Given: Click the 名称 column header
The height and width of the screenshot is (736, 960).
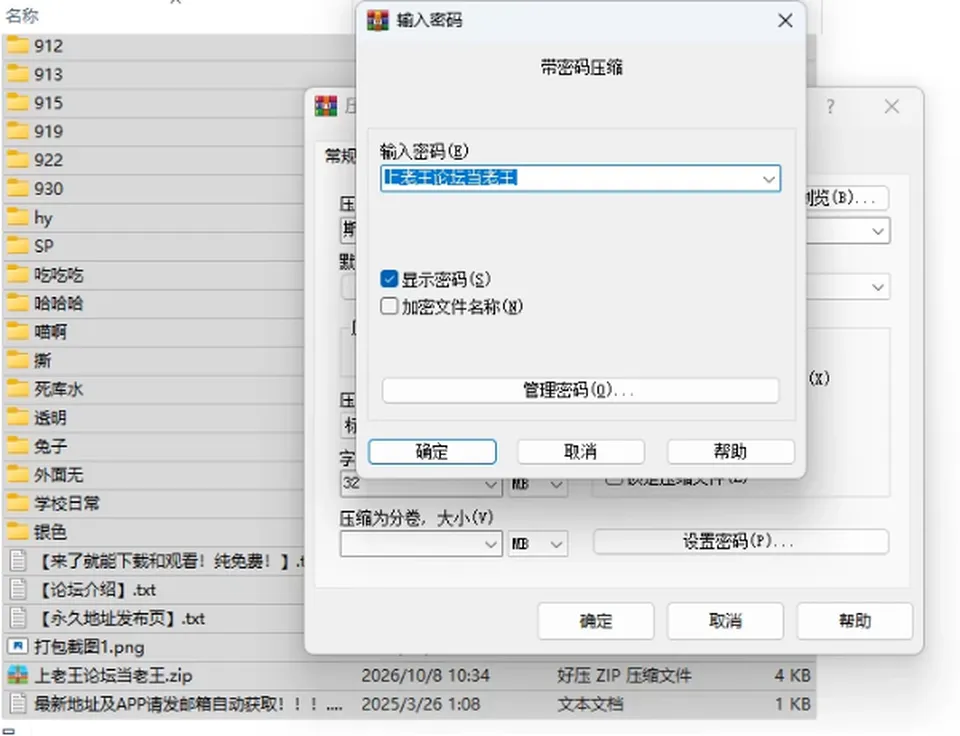Looking at the screenshot, I should click(22, 16).
